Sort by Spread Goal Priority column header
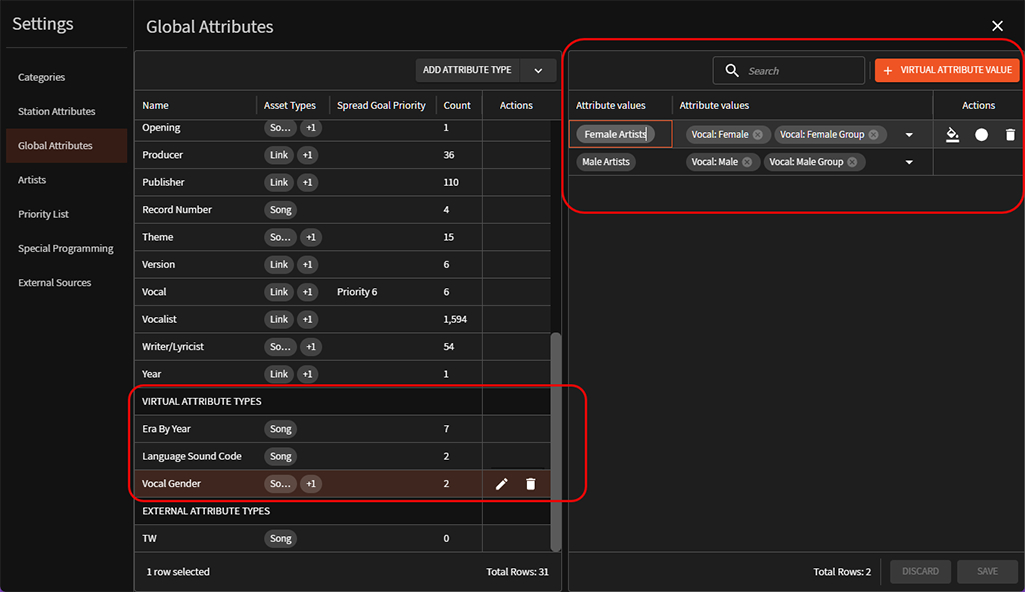Screen dimensions: 1025x592 point(381,105)
